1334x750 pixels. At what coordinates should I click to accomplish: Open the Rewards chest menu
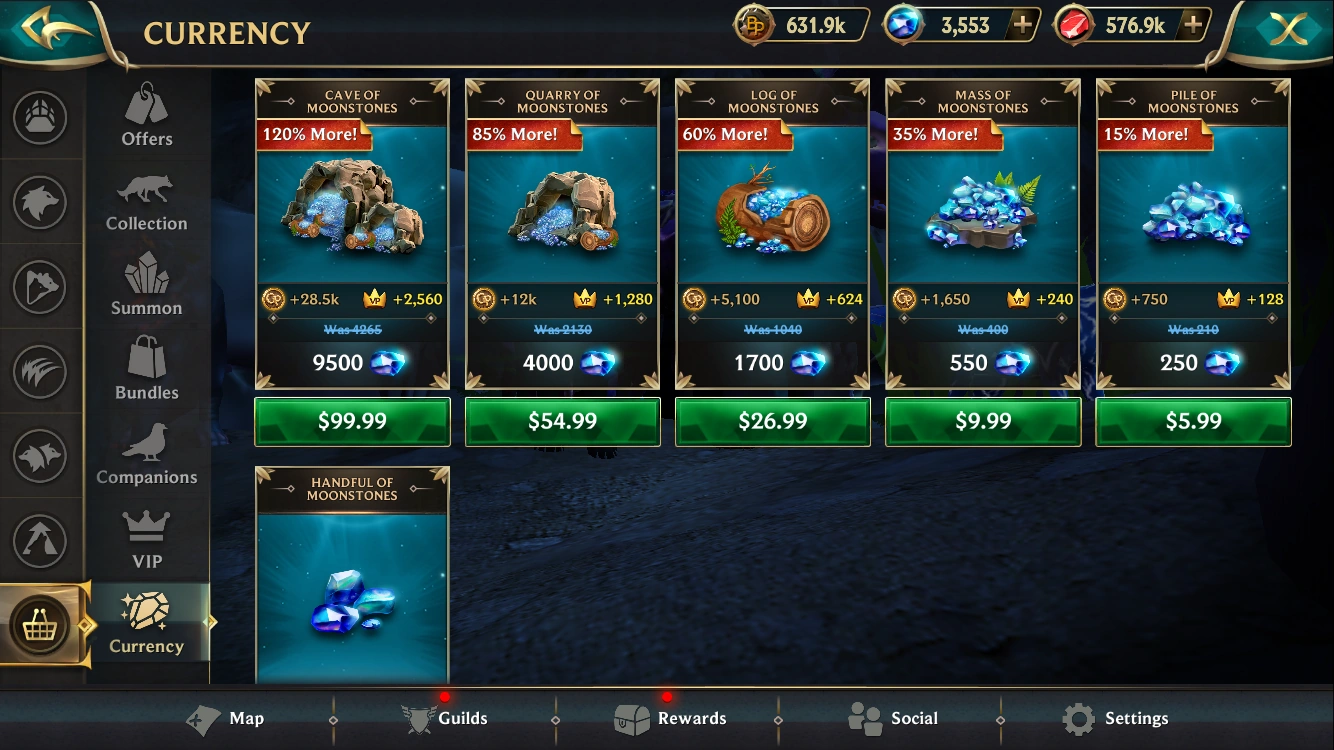pos(670,718)
